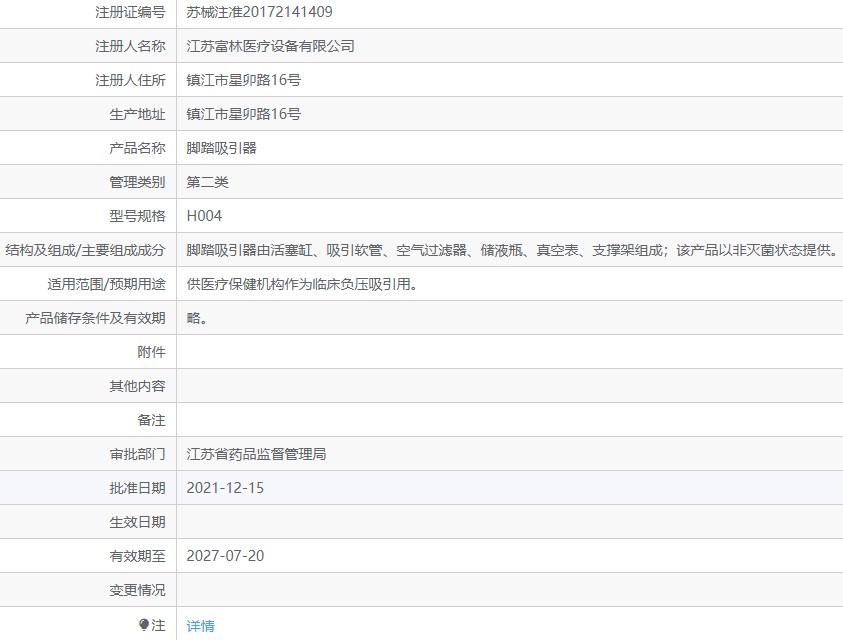Click the 注册人住所 label
The image size is (843, 640).
(x=131, y=80)
